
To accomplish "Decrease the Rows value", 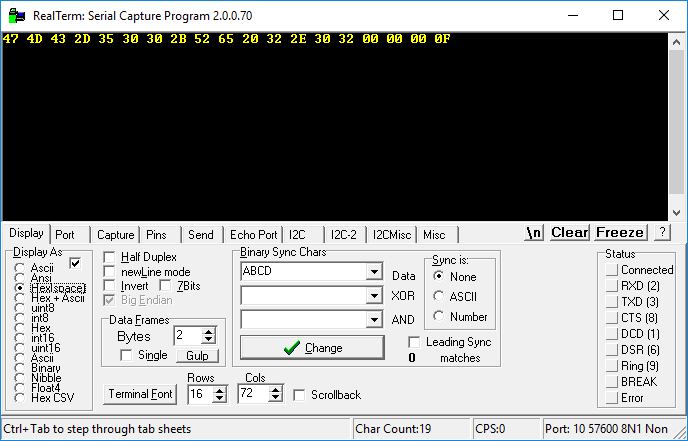I will (x=219, y=398).
